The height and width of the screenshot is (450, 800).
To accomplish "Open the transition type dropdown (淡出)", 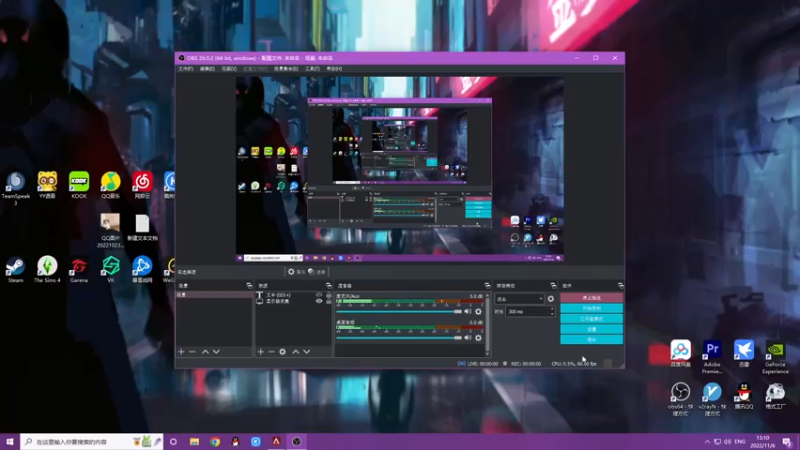I will click(519, 299).
